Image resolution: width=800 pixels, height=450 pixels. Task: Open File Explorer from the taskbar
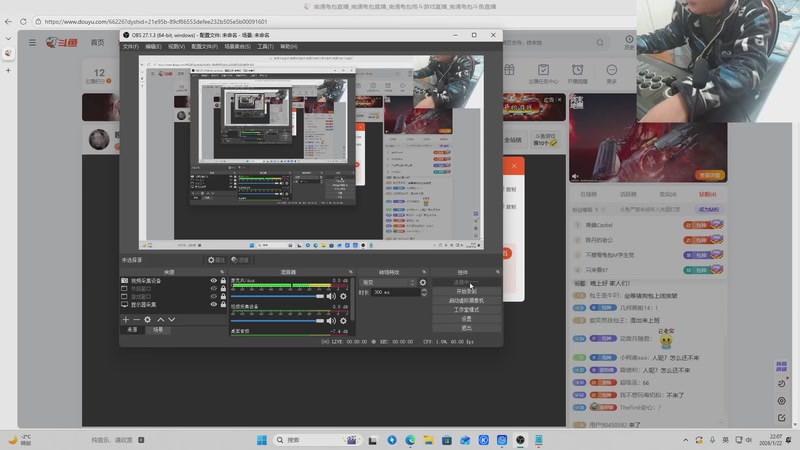428,440
